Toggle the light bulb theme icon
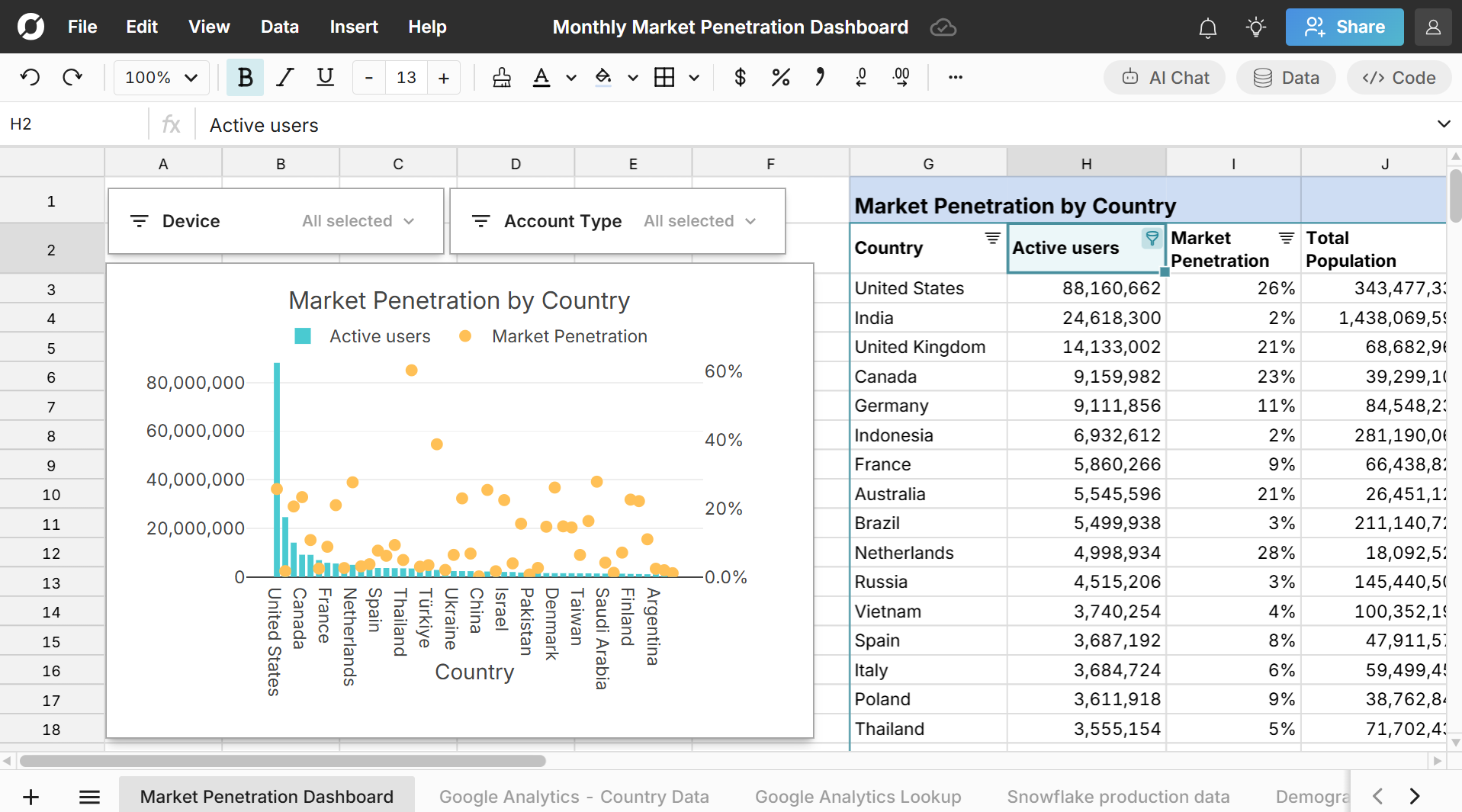This screenshot has width=1462, height=812. 1255,27
